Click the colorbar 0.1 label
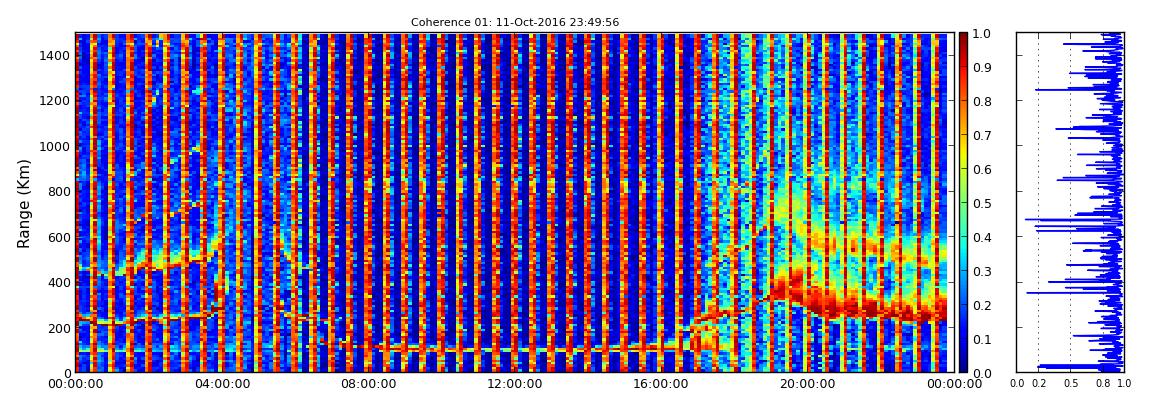The height and width of the screenshot is (407, 1150). pyautogui.click(x=981, y=339)
